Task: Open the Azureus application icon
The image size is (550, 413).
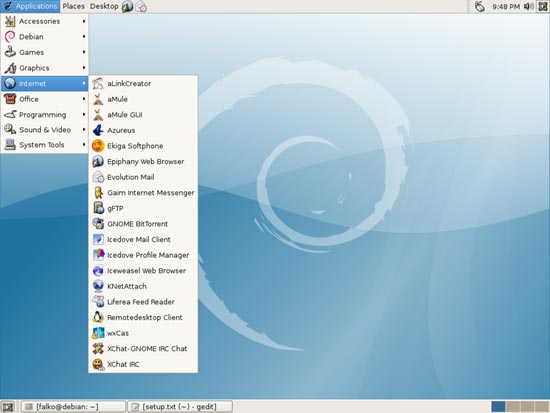Action: [x=98, y=130]
